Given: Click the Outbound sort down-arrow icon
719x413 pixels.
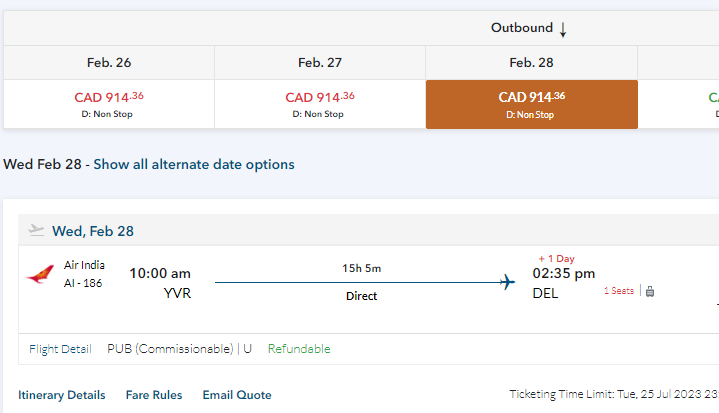Looking at the screenshot, I should coord(563,30).
